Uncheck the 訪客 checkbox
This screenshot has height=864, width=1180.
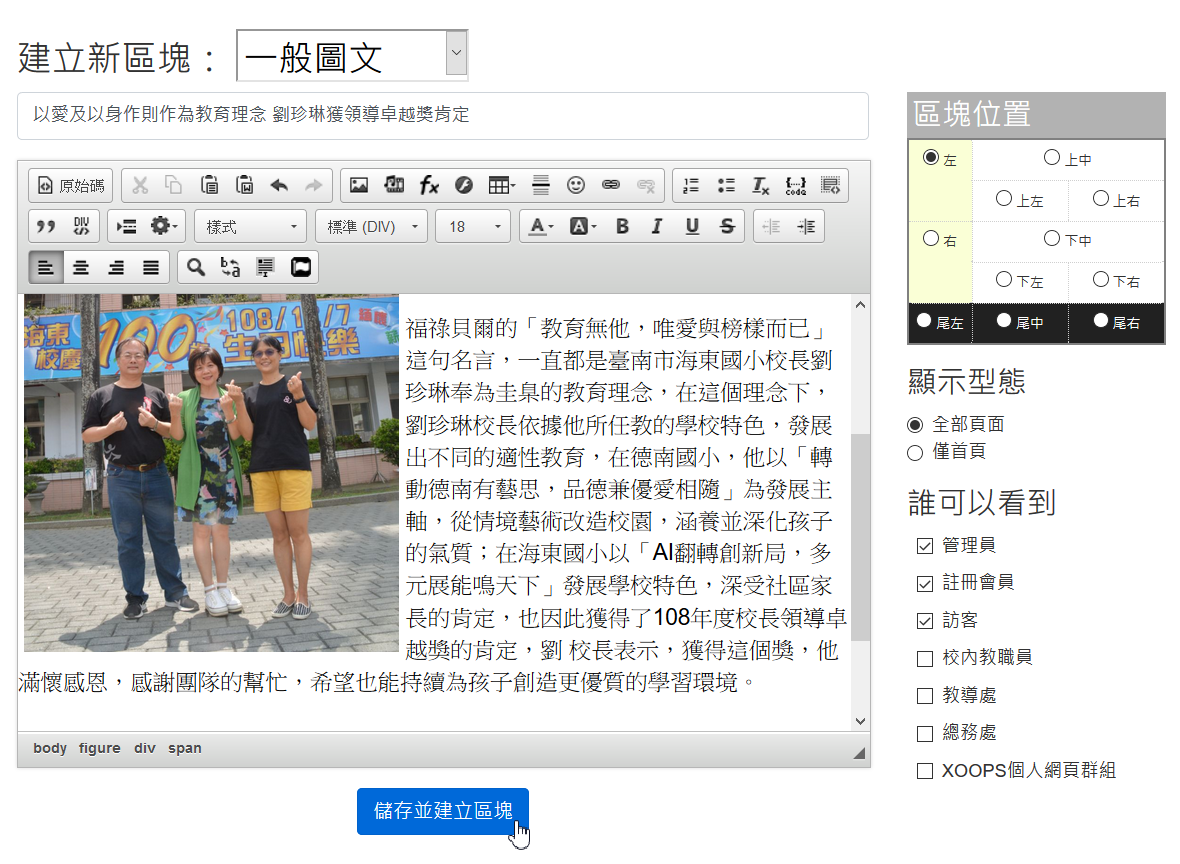pyautogui.click(x=925, y=621)
